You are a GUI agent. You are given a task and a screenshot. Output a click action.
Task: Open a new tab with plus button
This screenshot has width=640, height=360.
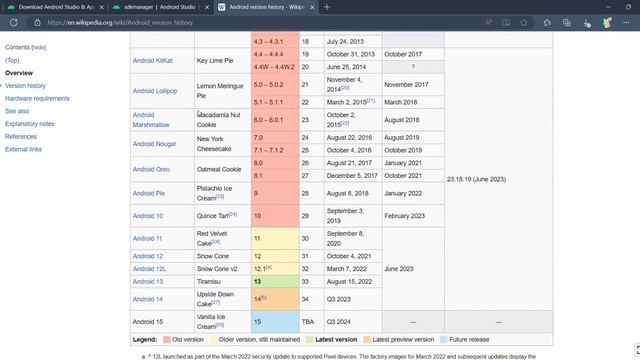[x=327, y=7]
